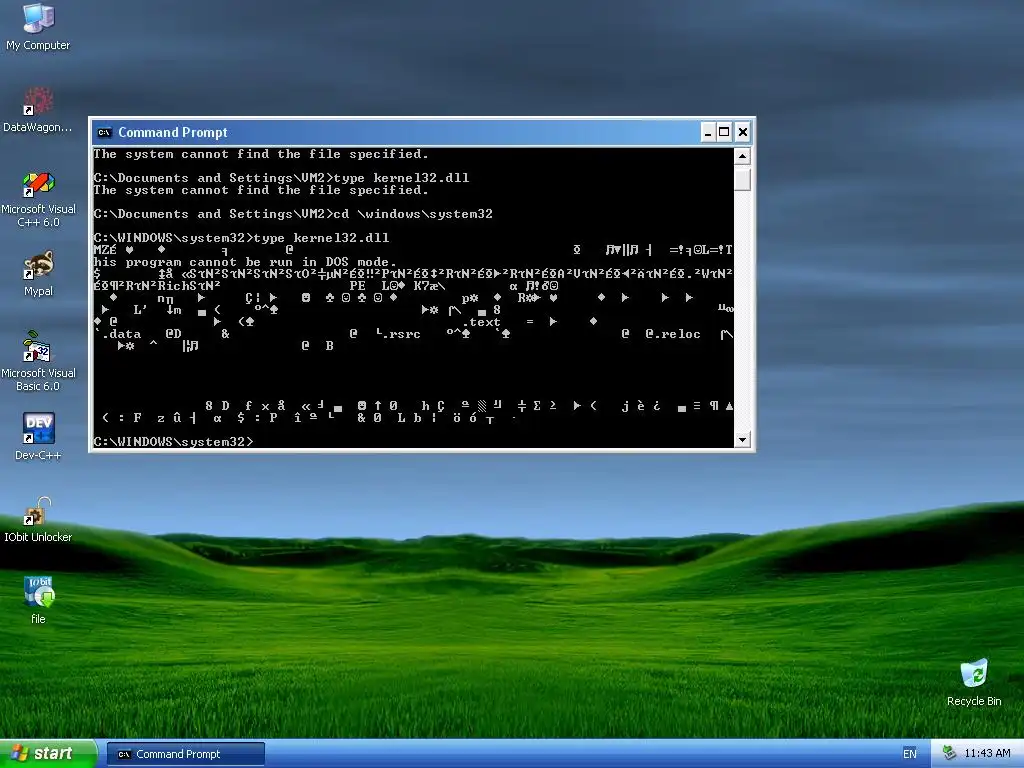Click the '.rsrc' section name text
This screenshot has height=768, width=1024.
[x=402, y=334]
